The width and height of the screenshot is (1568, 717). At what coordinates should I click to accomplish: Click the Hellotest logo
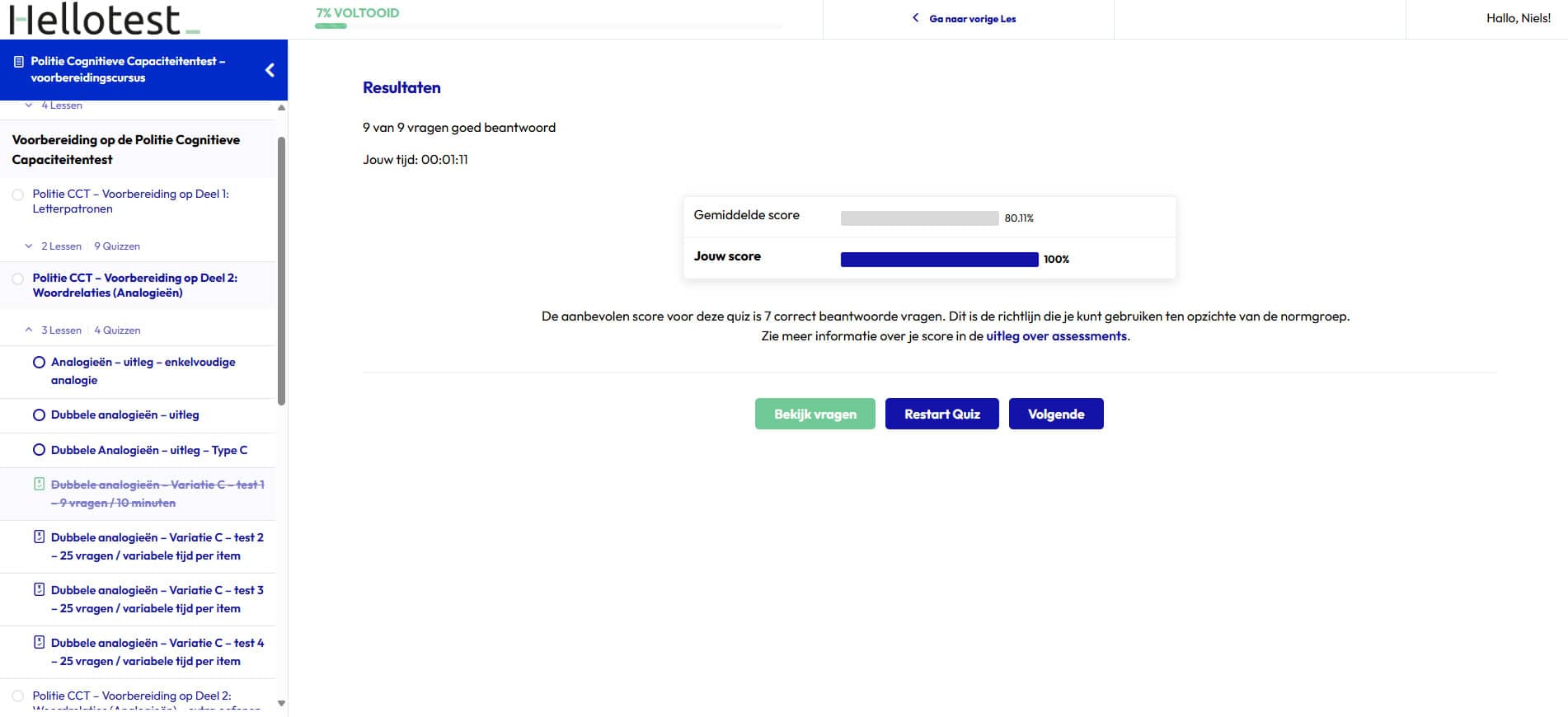coord(105,20)
